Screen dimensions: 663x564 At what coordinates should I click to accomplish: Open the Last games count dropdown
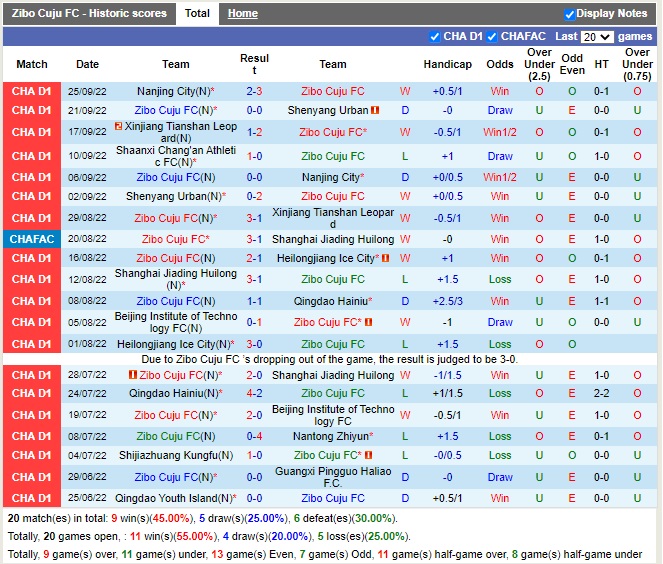click(597, 37)
